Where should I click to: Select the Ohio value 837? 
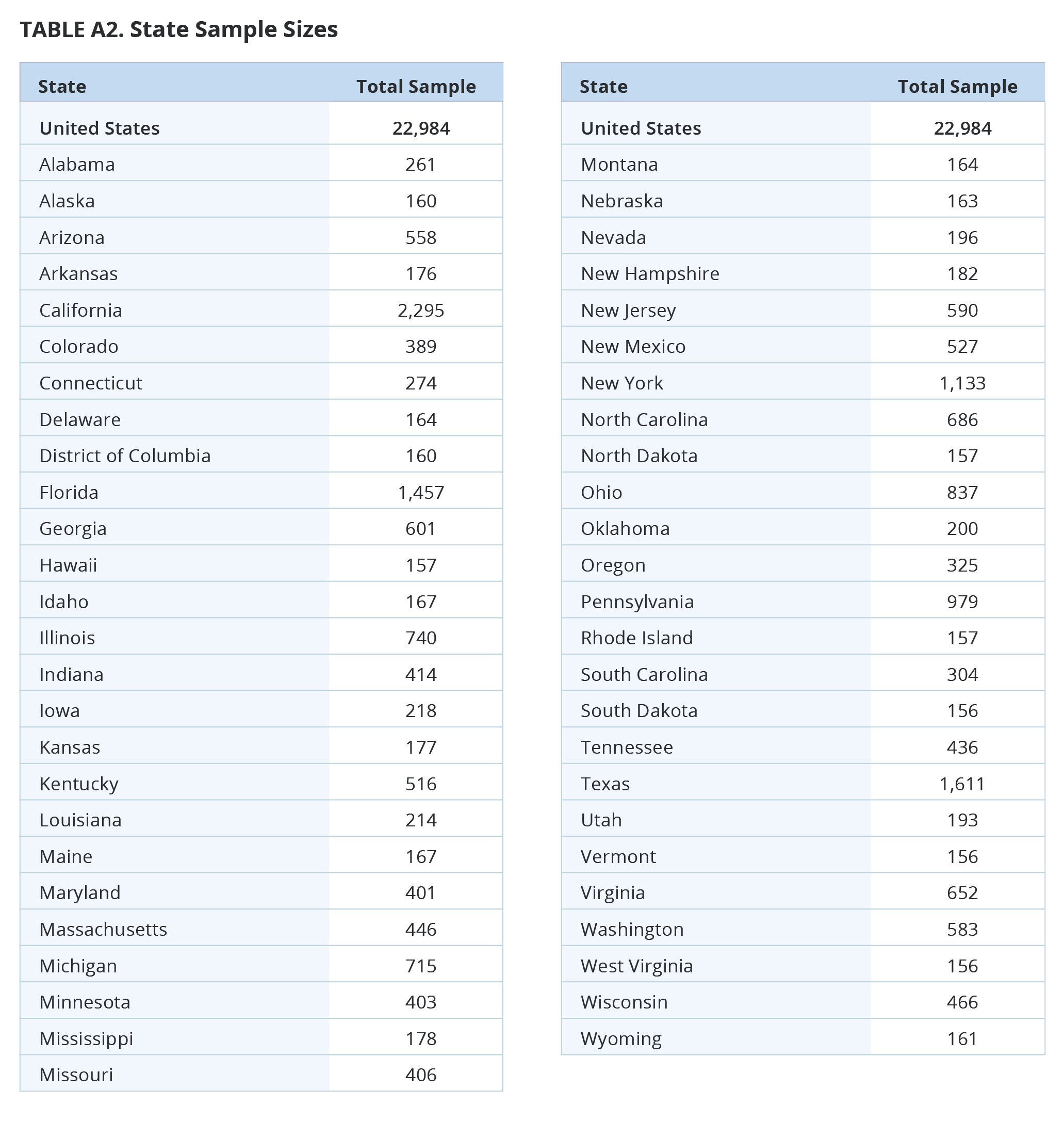click(962, 492)
